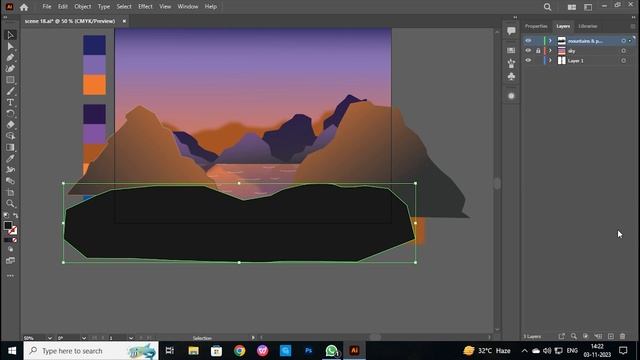Open the Effect menu
This screenshot has width=640, height=360.
pos(145,7)
